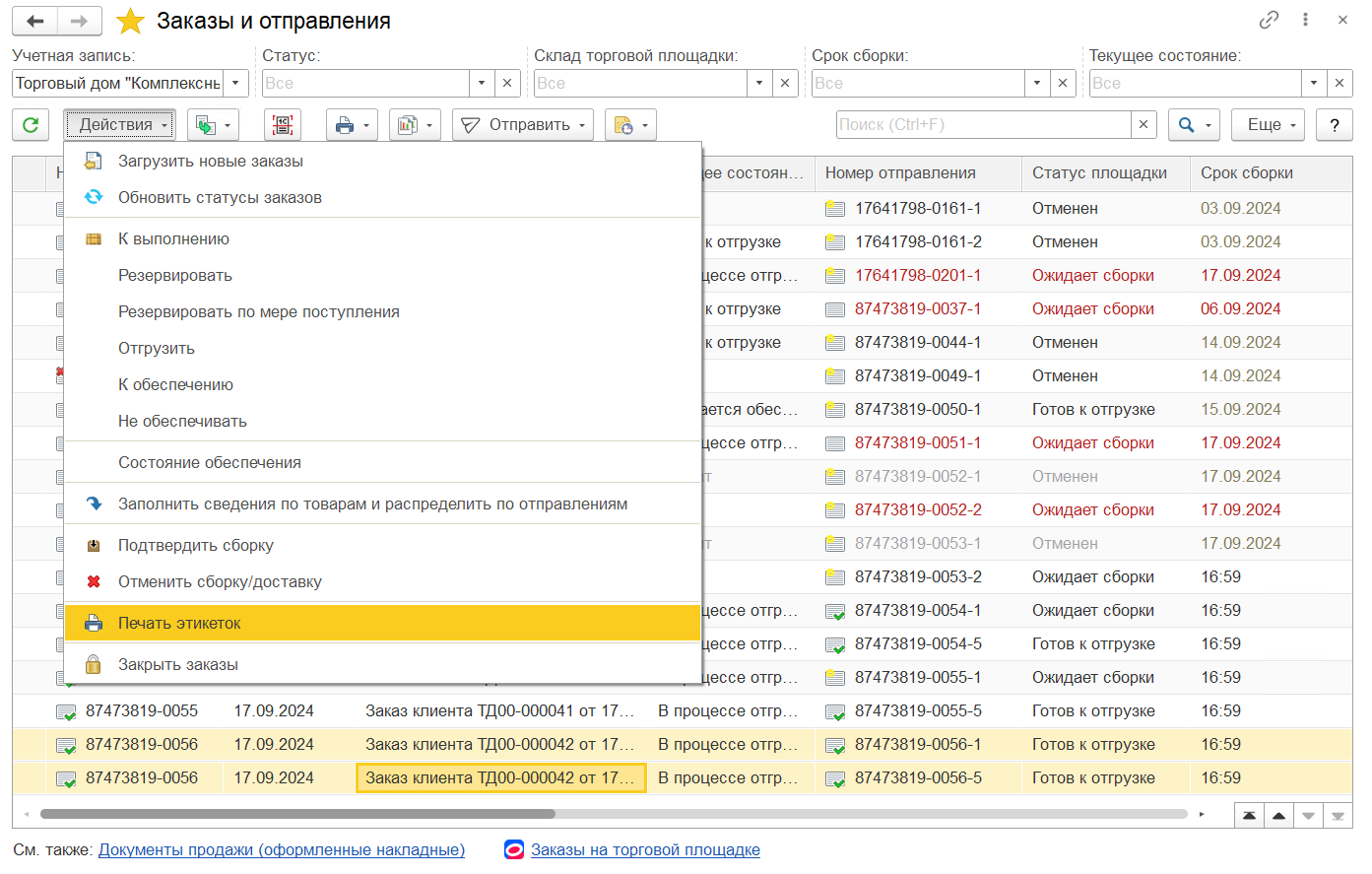The width and height of the screenshot is (1372, 874).
Task: Open the Документы продажи link
Action: click(282, 849)
